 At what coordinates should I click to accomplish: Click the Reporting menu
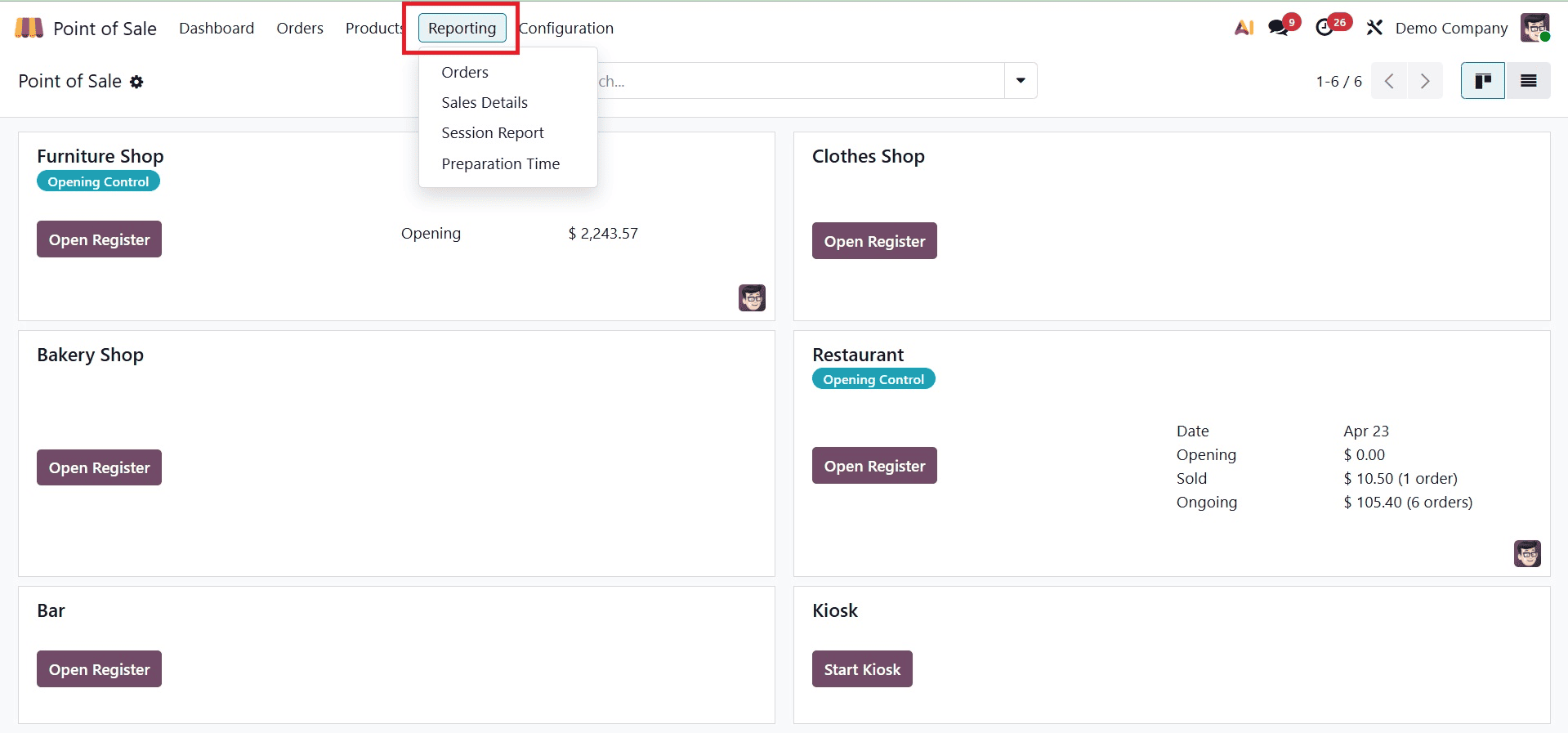[x=462, y=28]
